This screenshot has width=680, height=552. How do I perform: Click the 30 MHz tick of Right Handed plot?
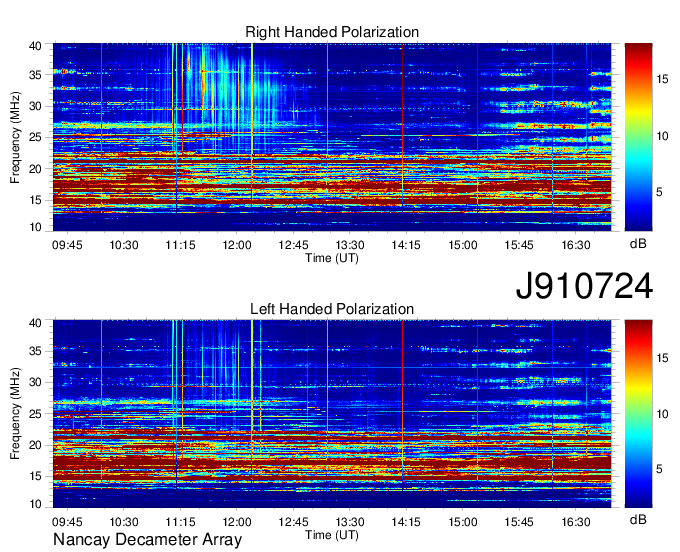pos(36,106)
